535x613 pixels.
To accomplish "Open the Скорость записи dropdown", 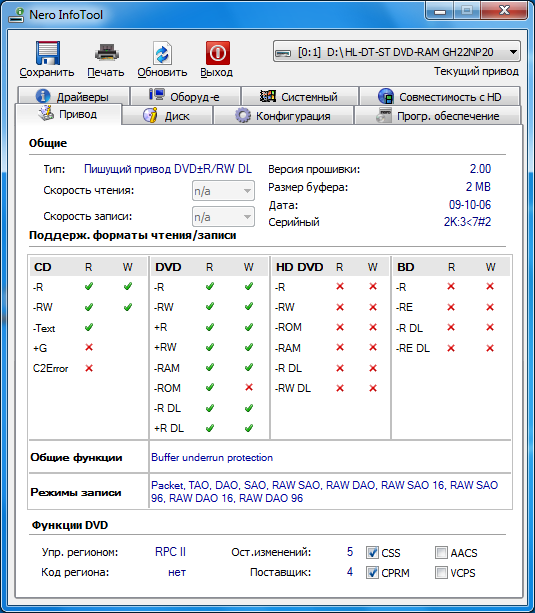I will pos(223,217).
